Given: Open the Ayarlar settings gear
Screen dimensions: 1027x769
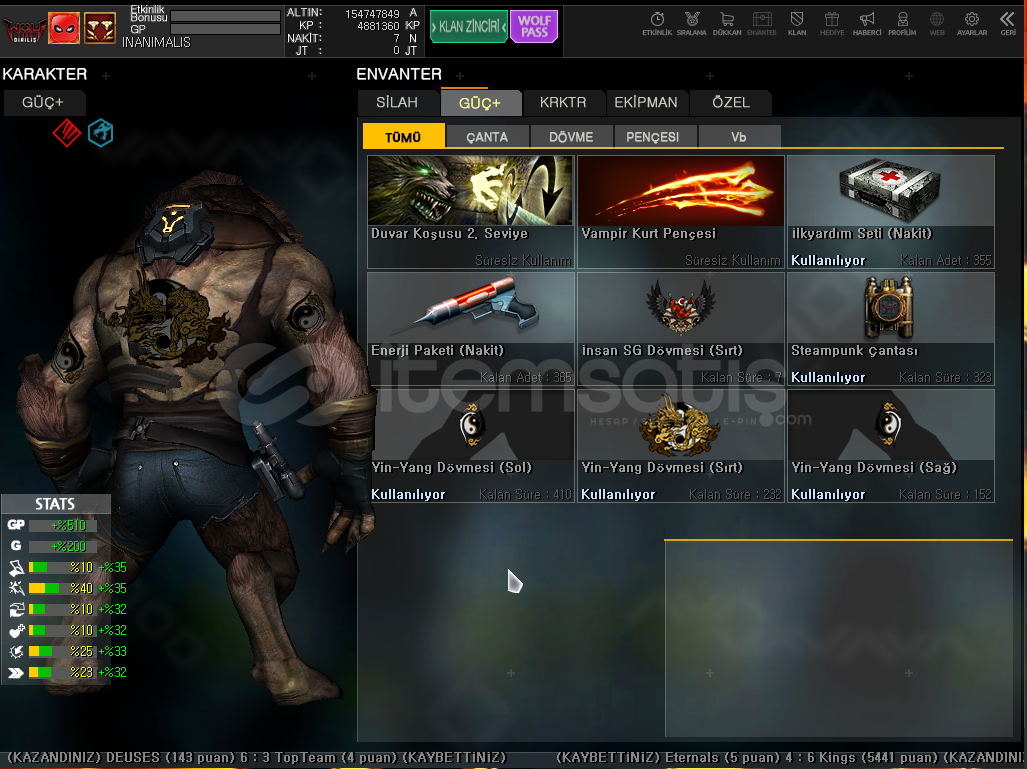Looking at the screenshot, I should pos(972,24).
